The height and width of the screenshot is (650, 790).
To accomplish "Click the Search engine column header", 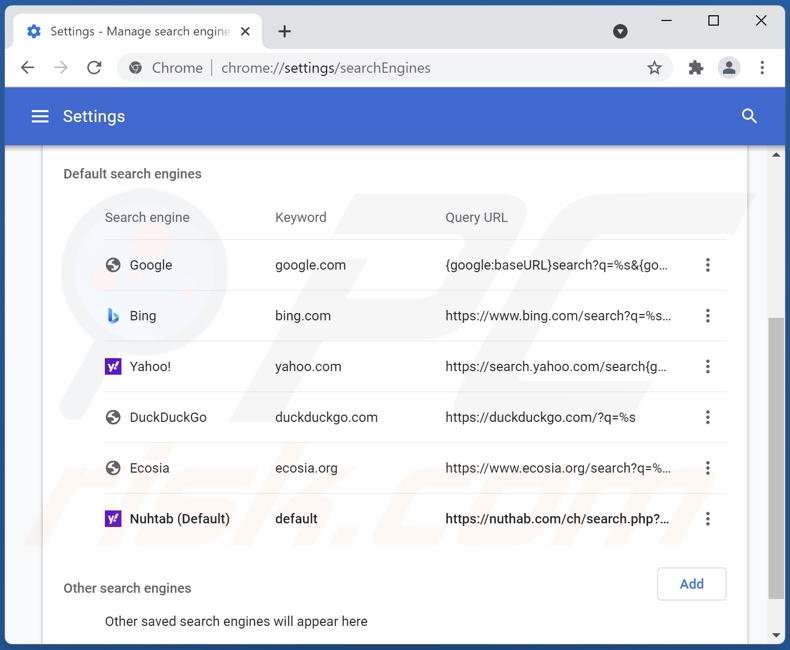I will point(147,217).
